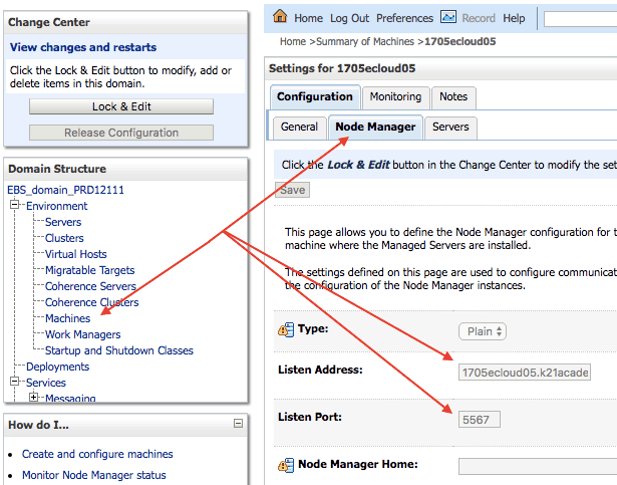Screen dimensions: 617x485
Task: Switch to the Monitoring tab
Action: (x=395, y=97)
